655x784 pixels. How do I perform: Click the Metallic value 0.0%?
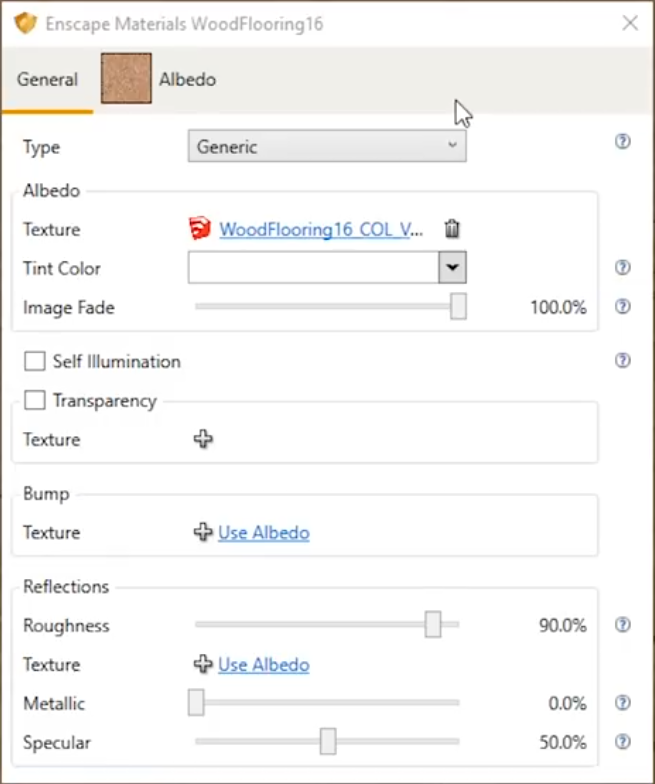tap(568, 704)
